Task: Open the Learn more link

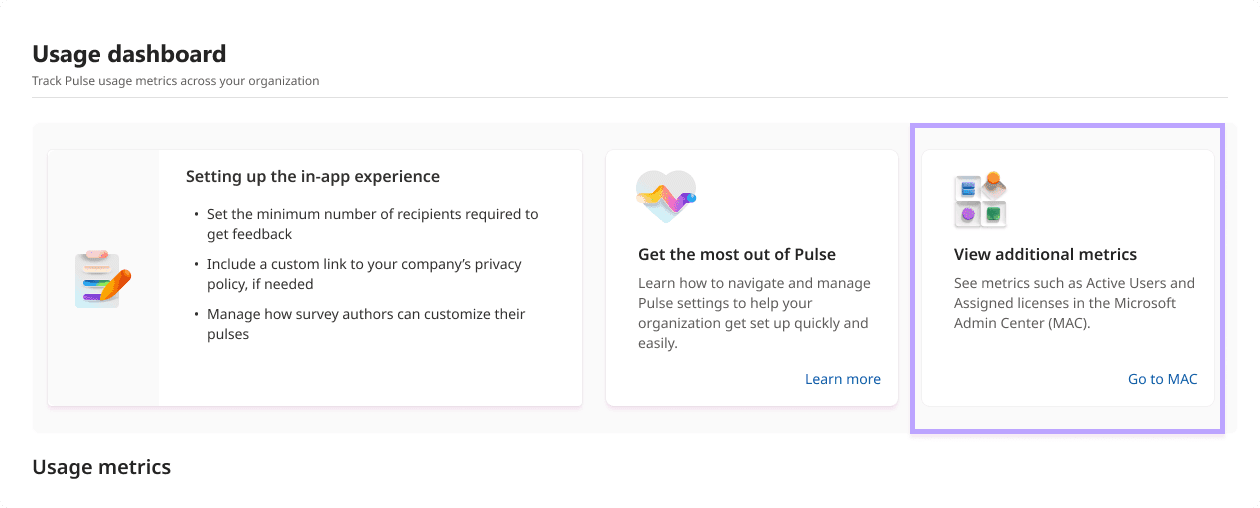Action: pyautogui.click(x=842, y=379)
